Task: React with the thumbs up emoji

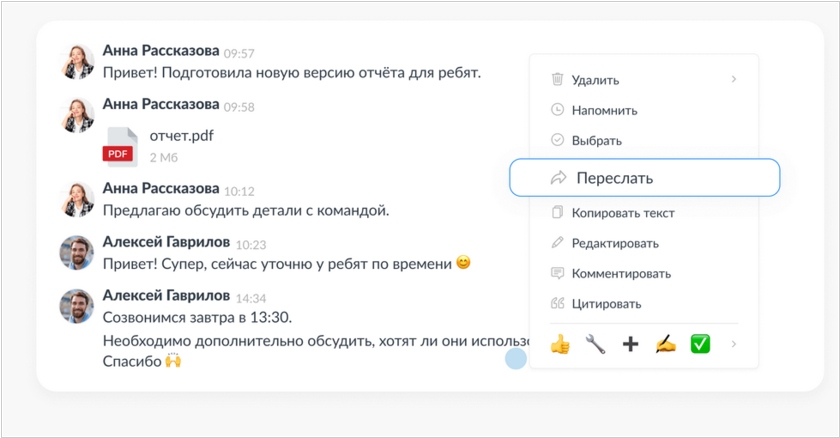Action: coord(560,344)
